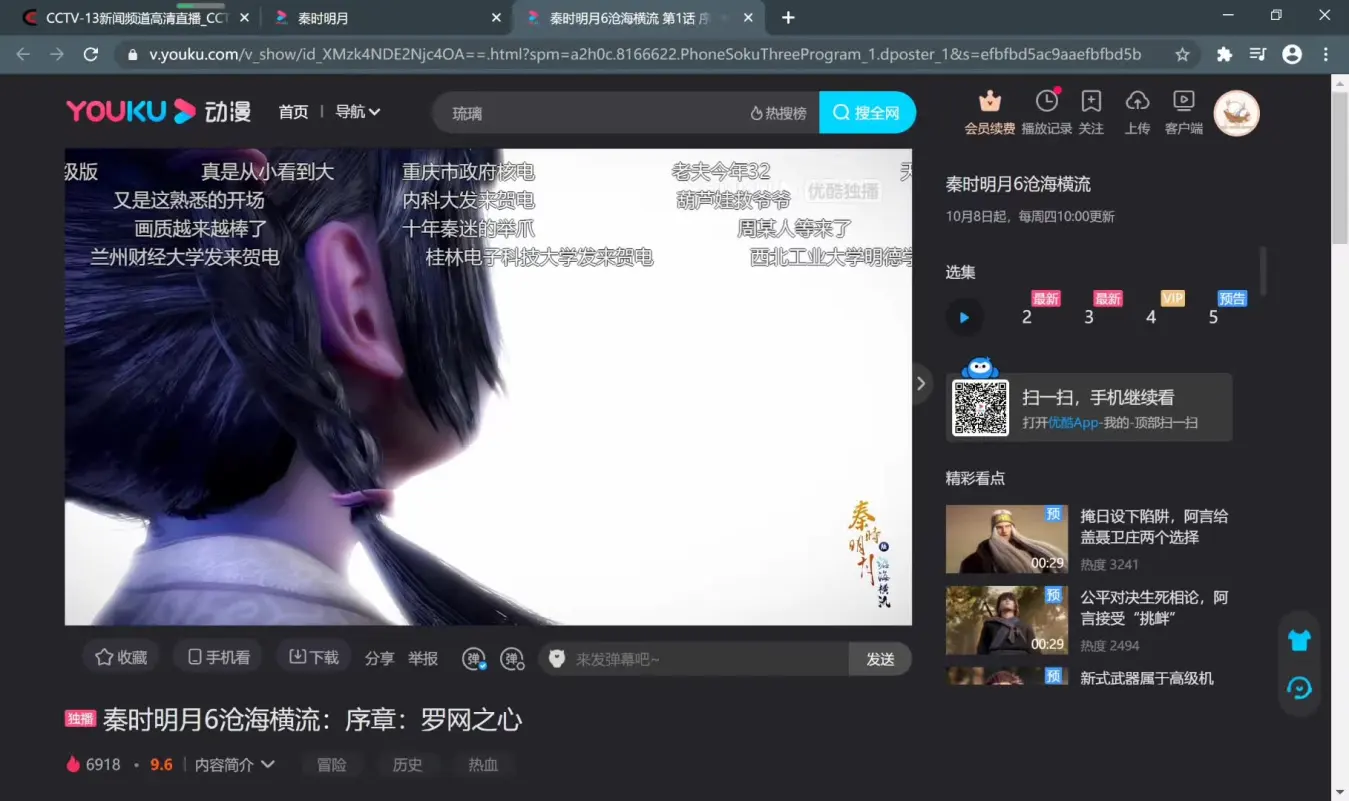Click the hot flame 6918 icon

point(73,764)
